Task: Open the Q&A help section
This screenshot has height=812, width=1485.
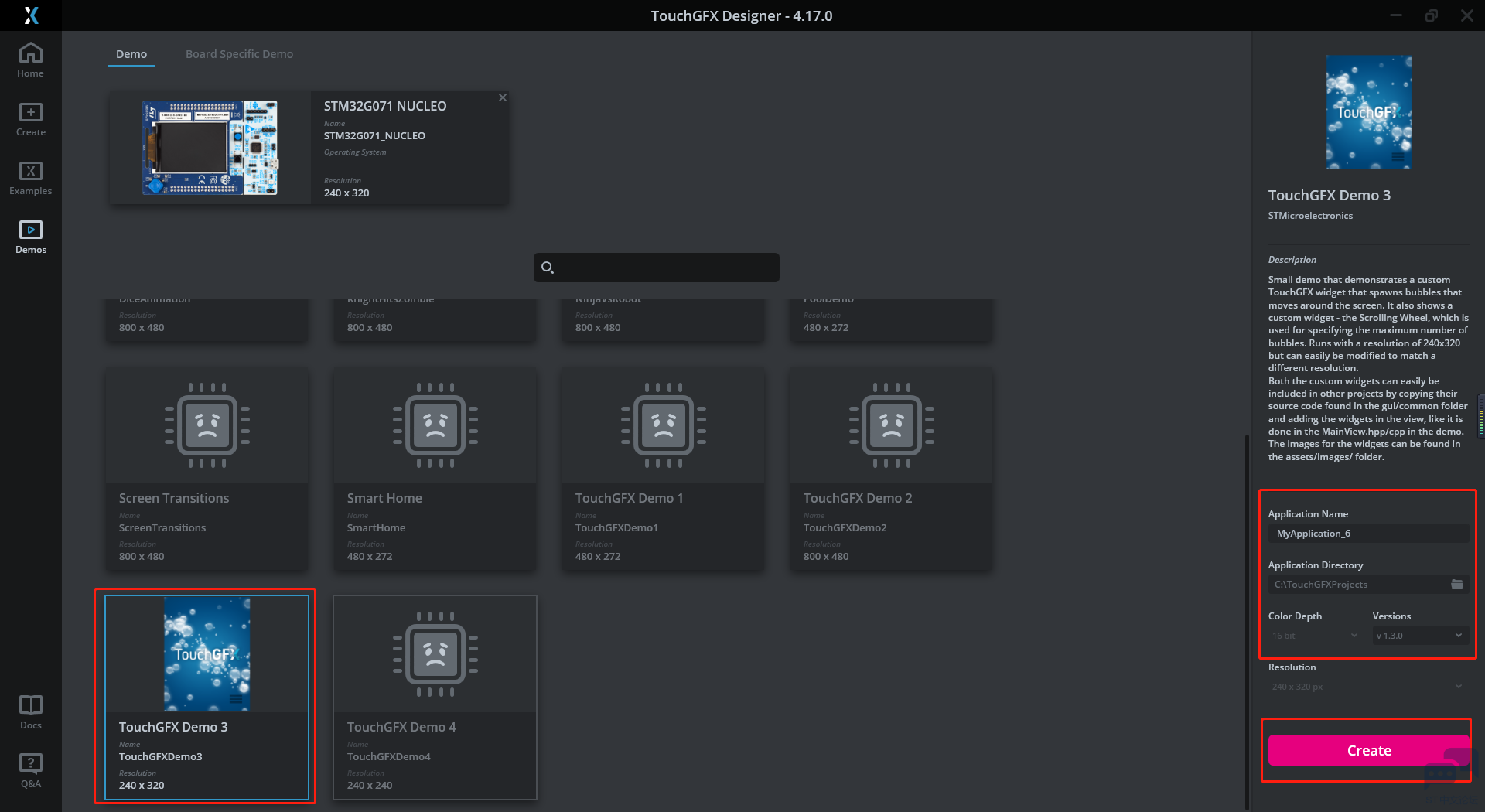Action: coord(31,771)
